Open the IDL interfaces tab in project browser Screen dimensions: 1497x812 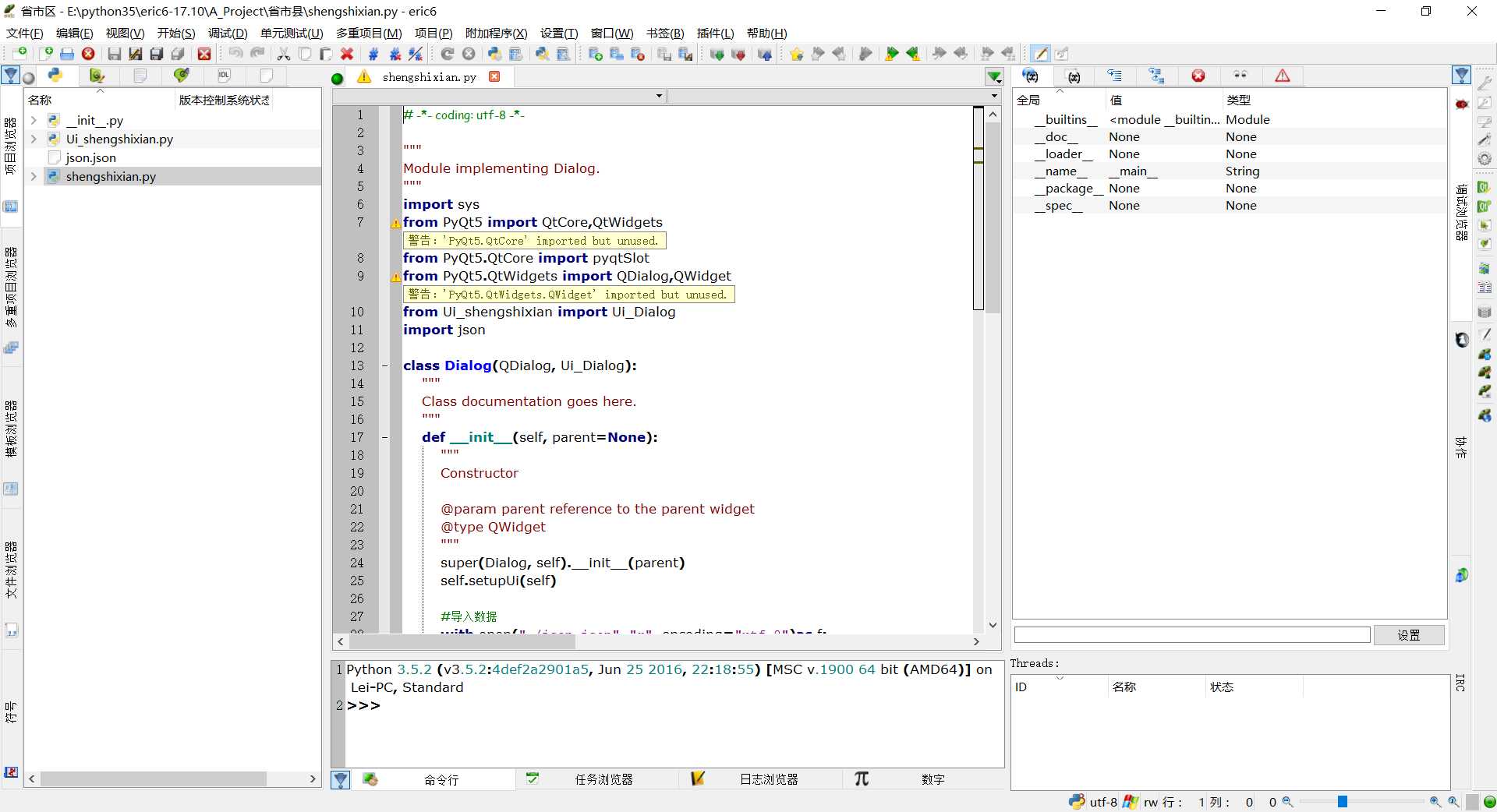click(224, 75)
